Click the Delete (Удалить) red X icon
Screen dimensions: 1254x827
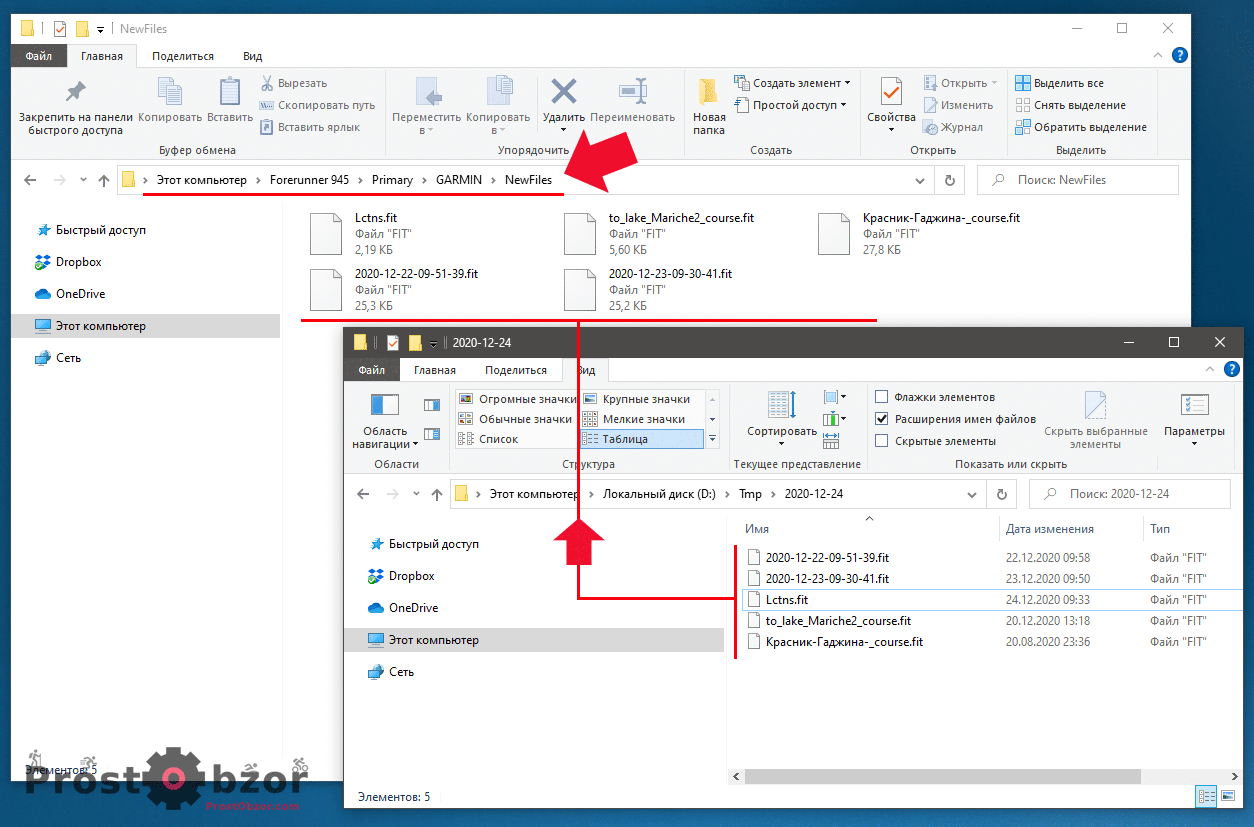pos(564,93)
